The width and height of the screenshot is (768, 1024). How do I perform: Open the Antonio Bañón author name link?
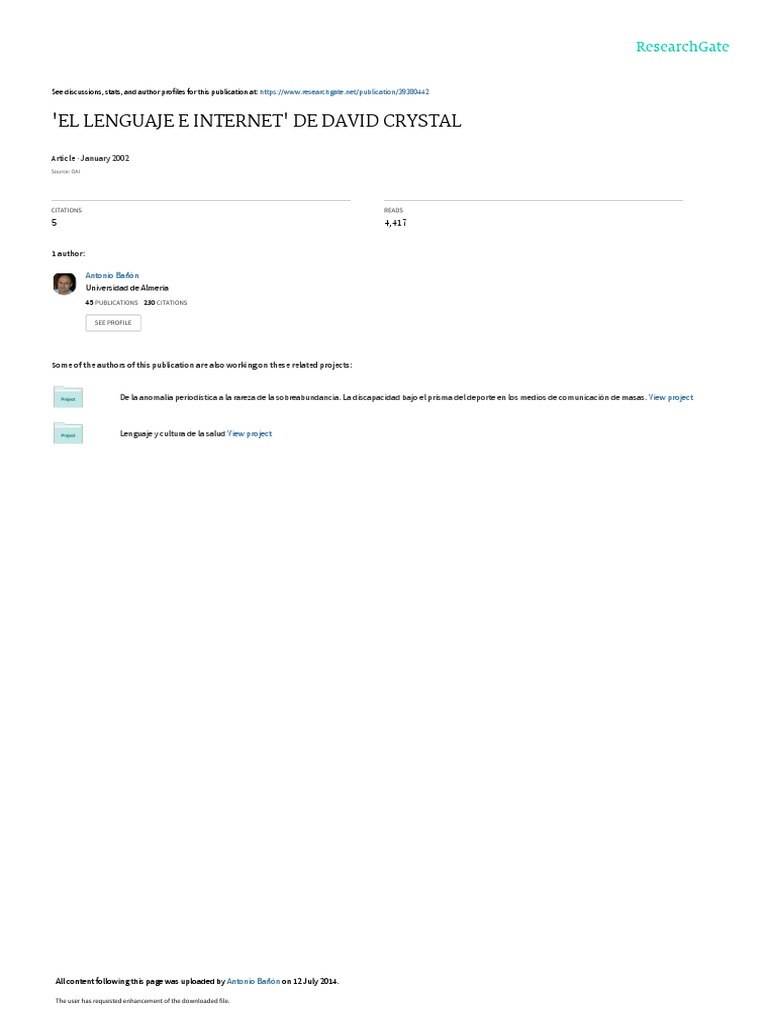(x=112, y=276)
